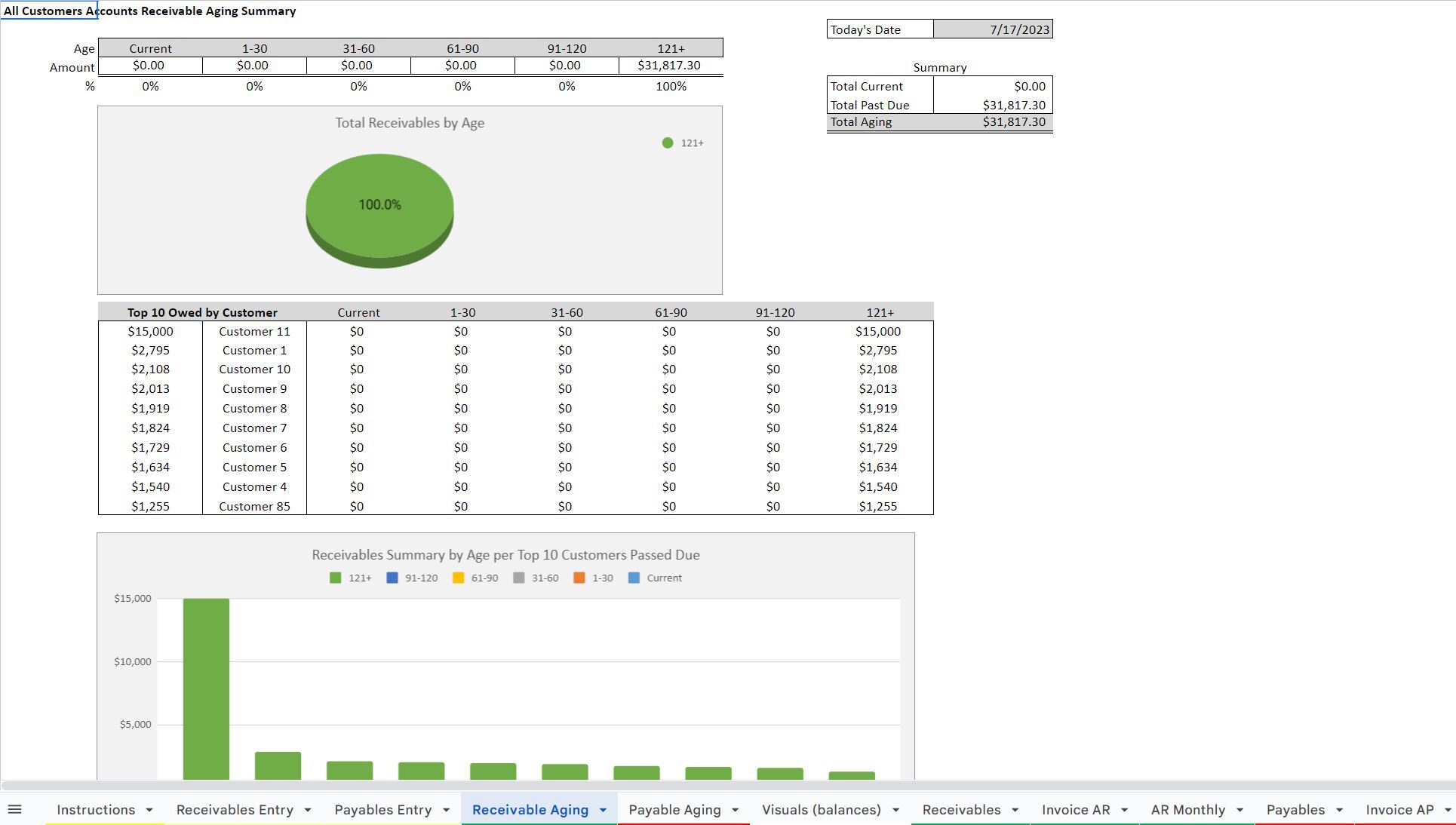
Task: Expand Payables tab dropdown arrow
Action: (1340, 811)
